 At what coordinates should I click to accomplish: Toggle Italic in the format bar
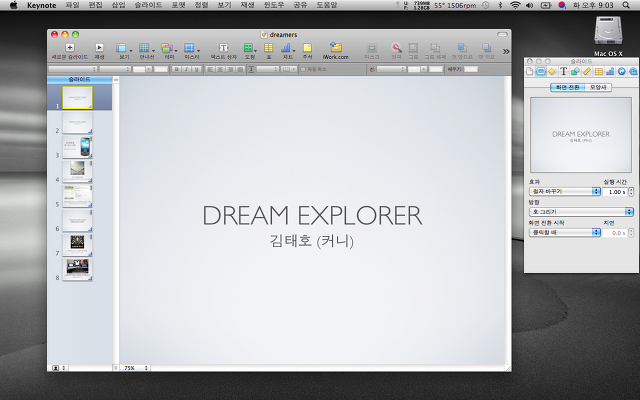point(186,69)
